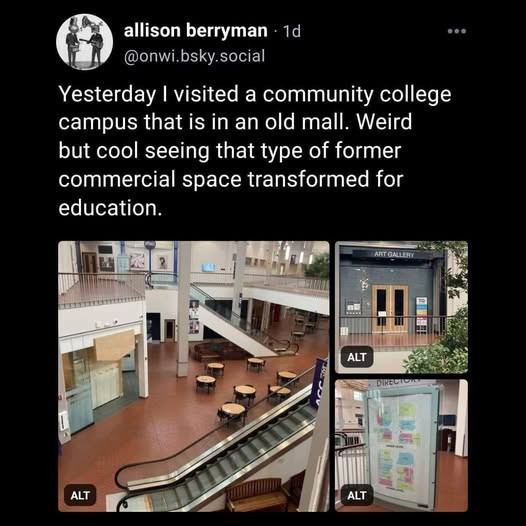Click the post text about community college
Screen dimensions: 526x526
[x=255, y=151]
